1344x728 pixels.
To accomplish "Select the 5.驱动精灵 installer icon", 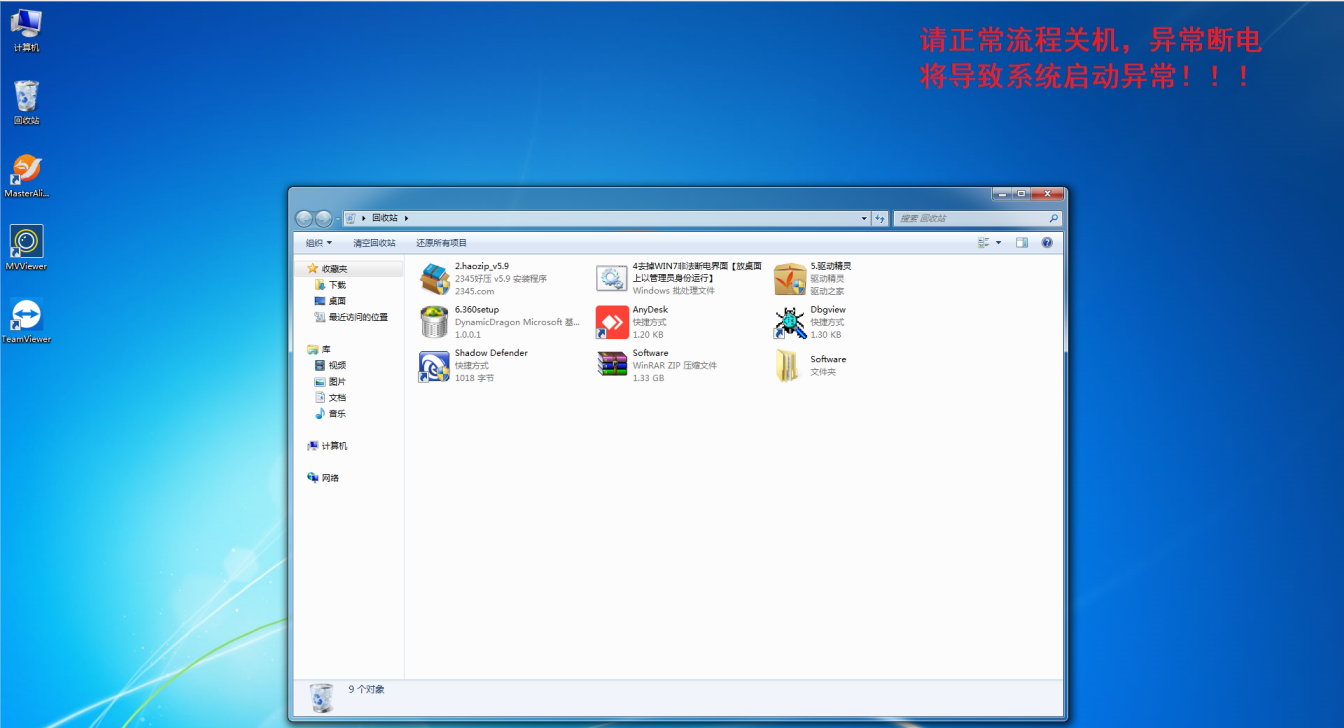I will point(790,279).
